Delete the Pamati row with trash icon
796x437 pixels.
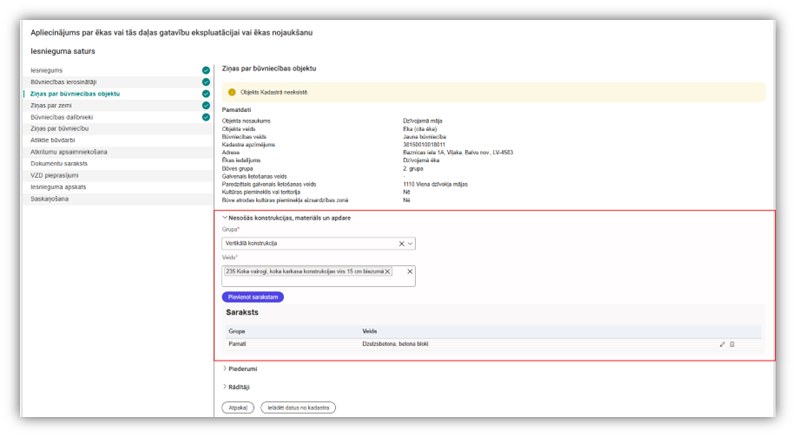(x=732, y=344)
